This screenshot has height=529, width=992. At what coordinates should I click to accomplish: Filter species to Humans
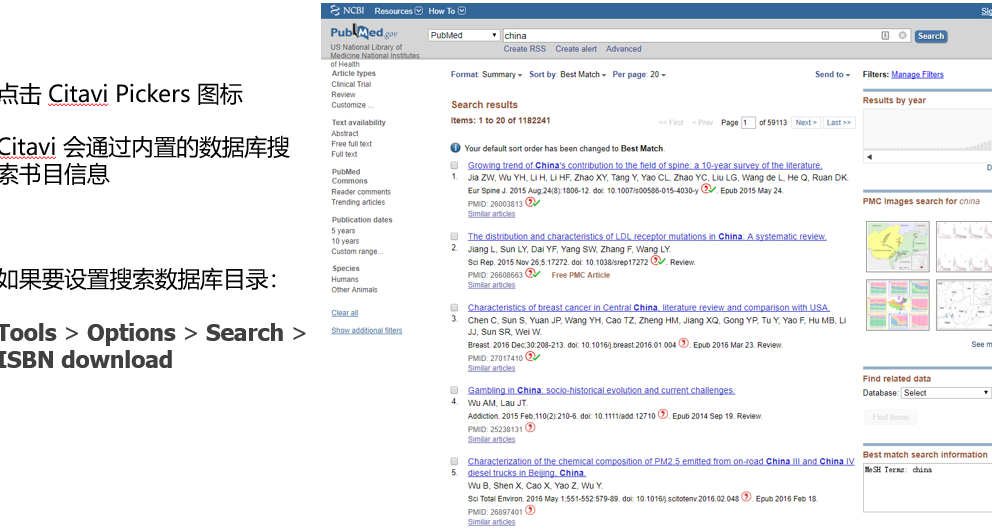[345, 279]
